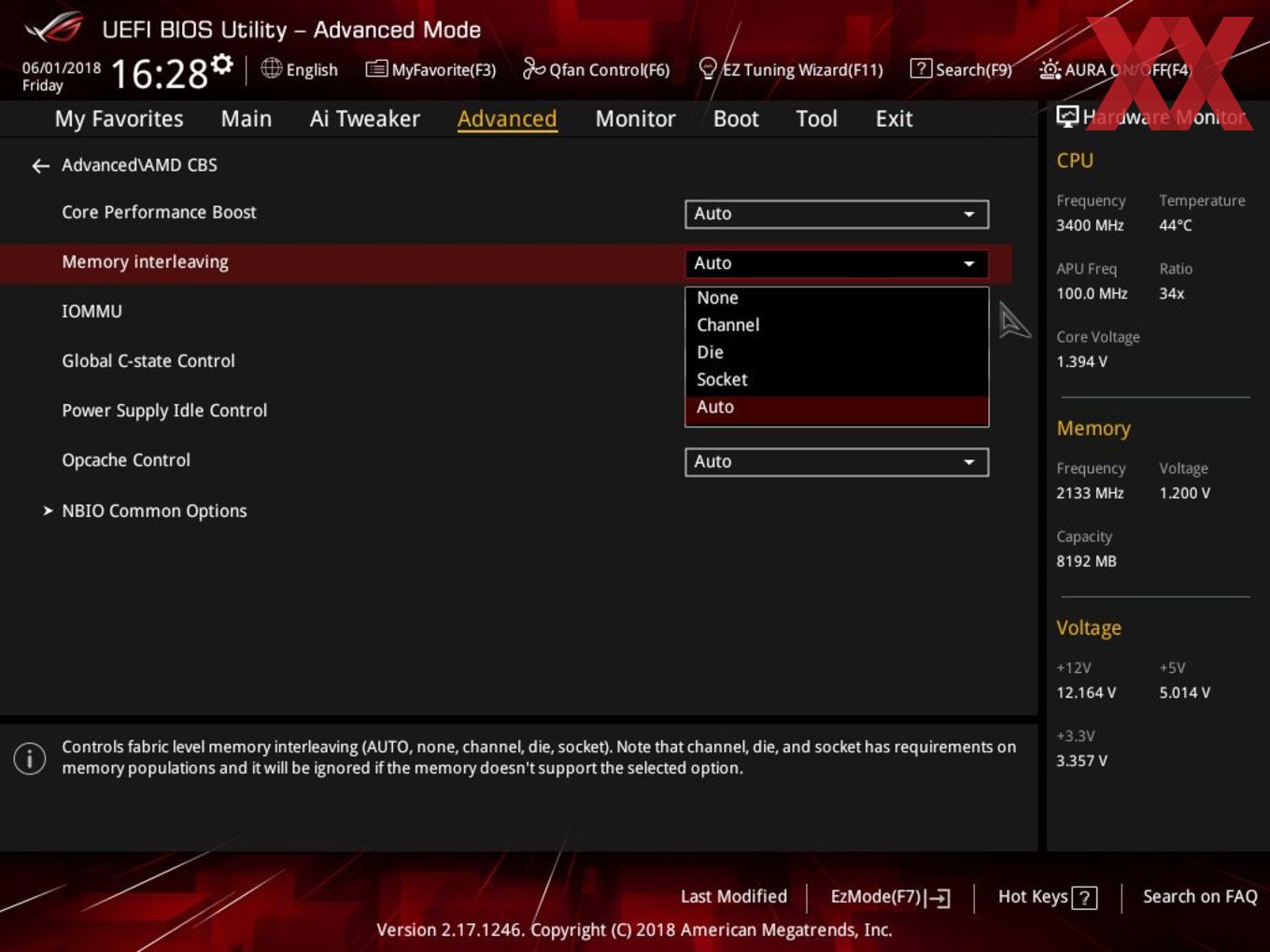The width and height of the screenshot is (1270, 952).
Task: Open Search(F9) tool
Action: pyautogui.click(x=961, y=69)
